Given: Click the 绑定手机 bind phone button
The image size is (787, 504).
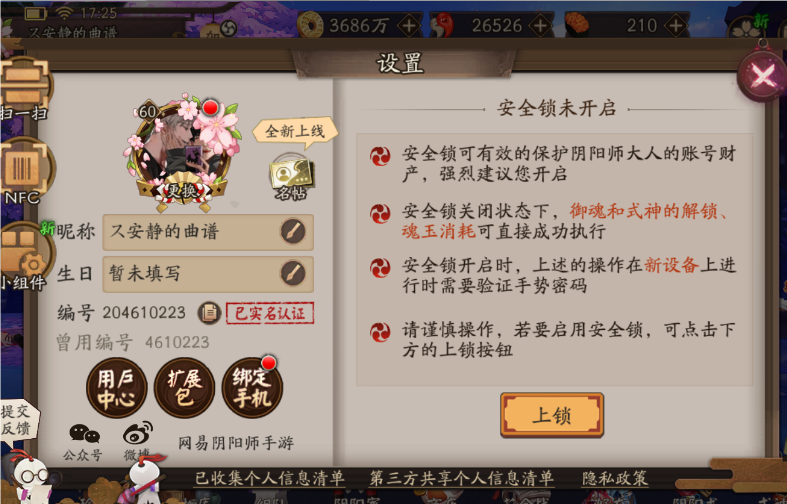Looking at the screenshot, I should click(x=252, y=388).
